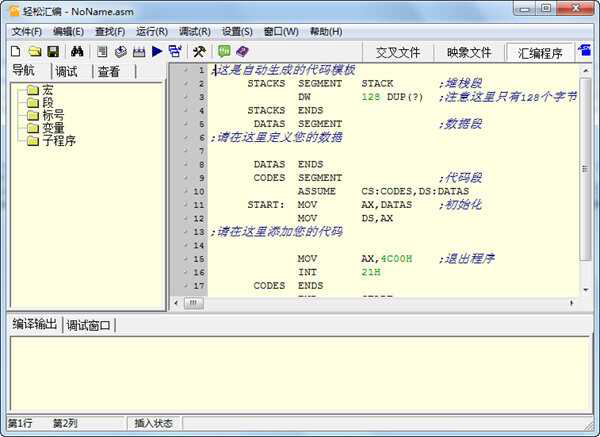Screen dimensions: 600x437
Task: Click the editor horizontal scrollbar right arrow
Action: click(572, 303)
